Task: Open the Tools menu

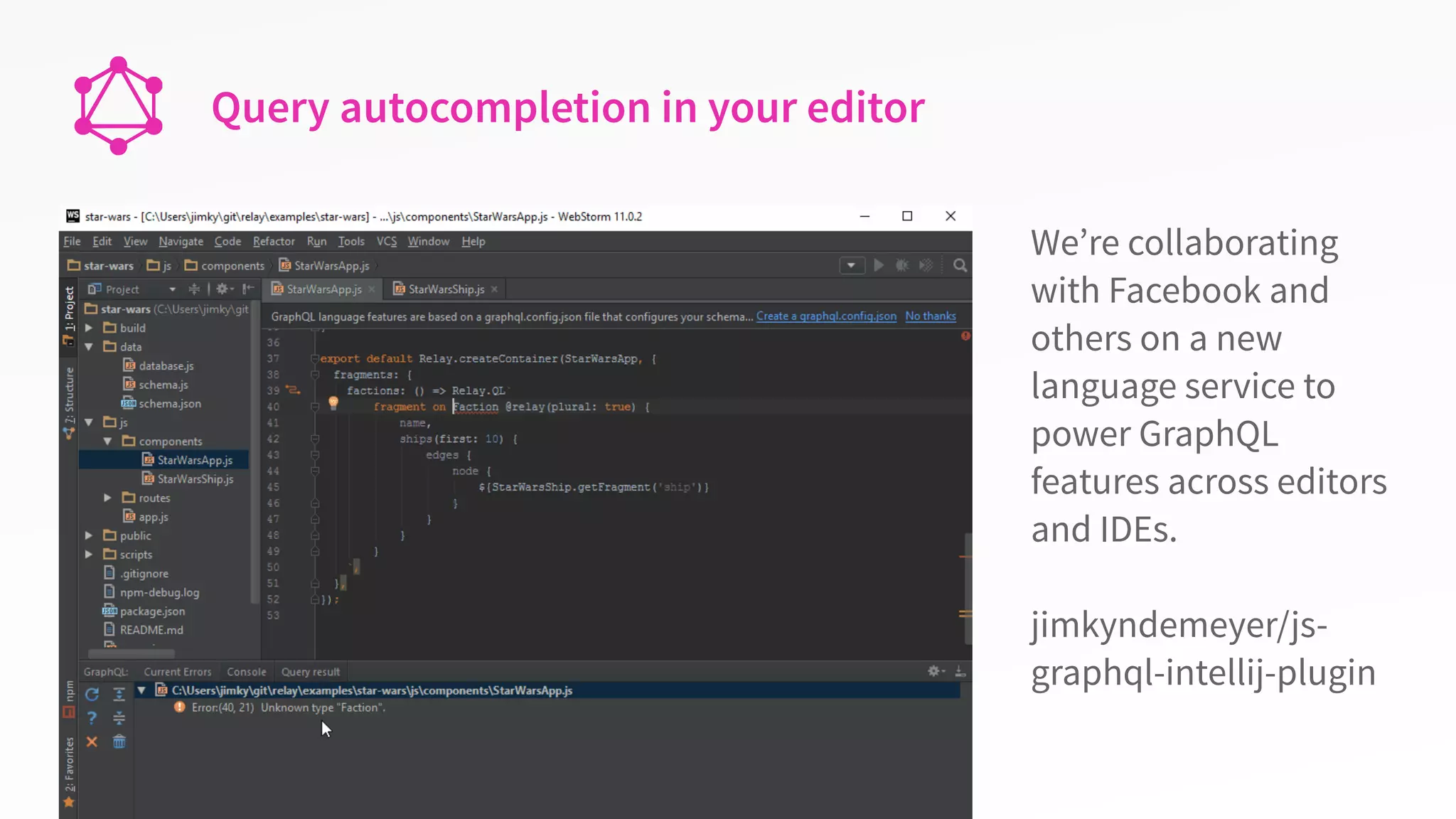Action: pos(351,241)
